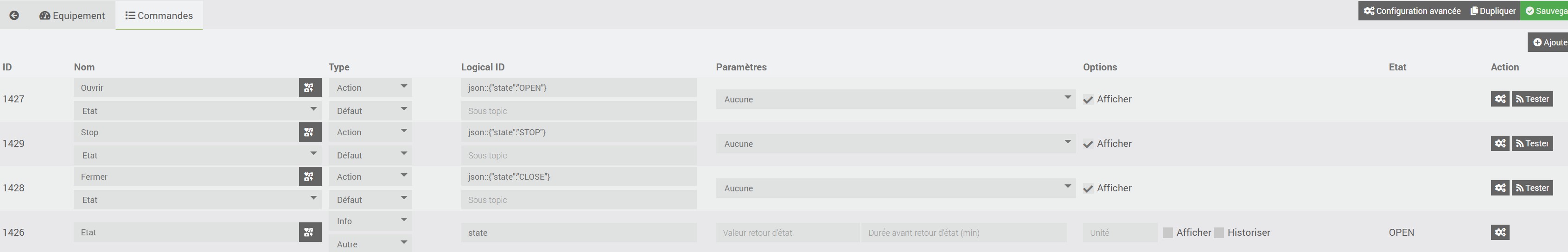Open gears configuration for command 1429

tap(1500, 144)
